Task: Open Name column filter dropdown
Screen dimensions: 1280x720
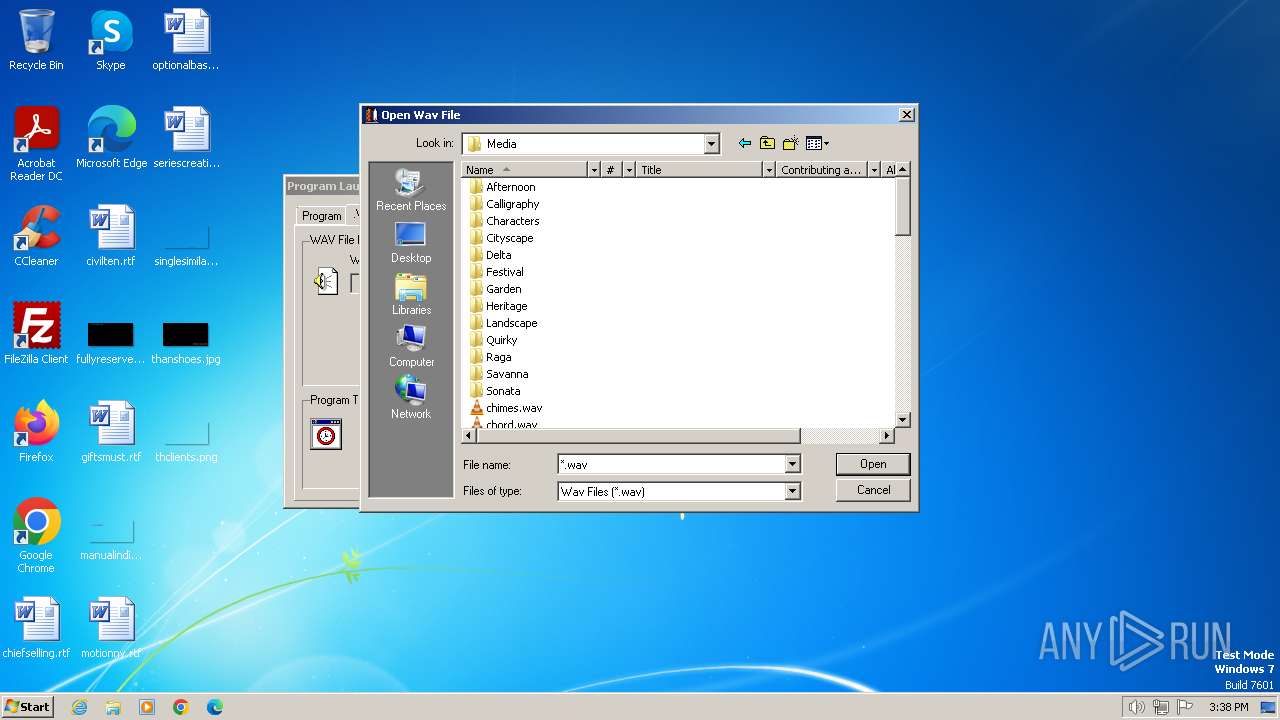Action: coord(594,170)
